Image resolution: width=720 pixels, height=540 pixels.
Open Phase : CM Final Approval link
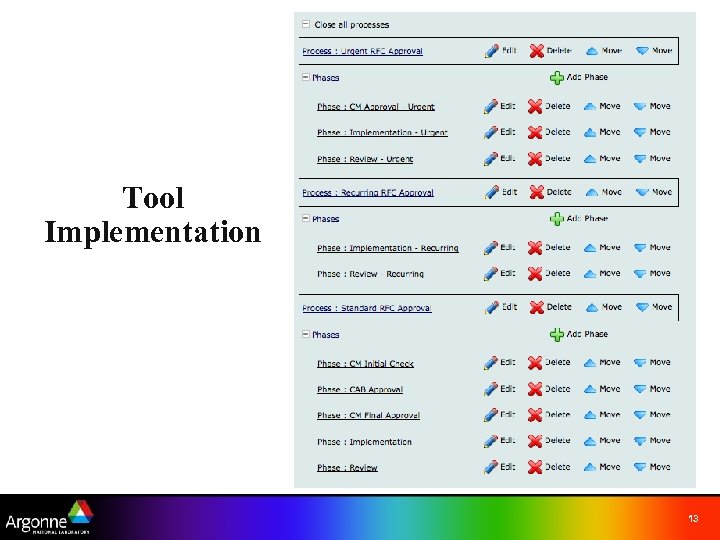point(368,416)
